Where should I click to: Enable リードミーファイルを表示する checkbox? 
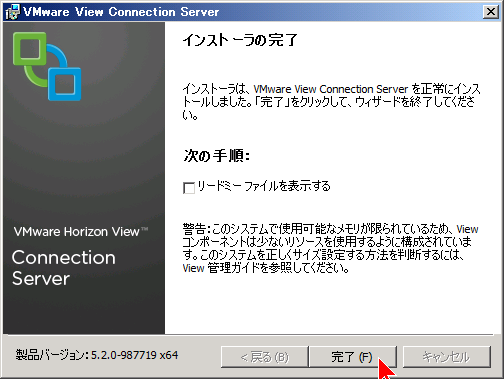pyautogui.click(x=189, y=188)
